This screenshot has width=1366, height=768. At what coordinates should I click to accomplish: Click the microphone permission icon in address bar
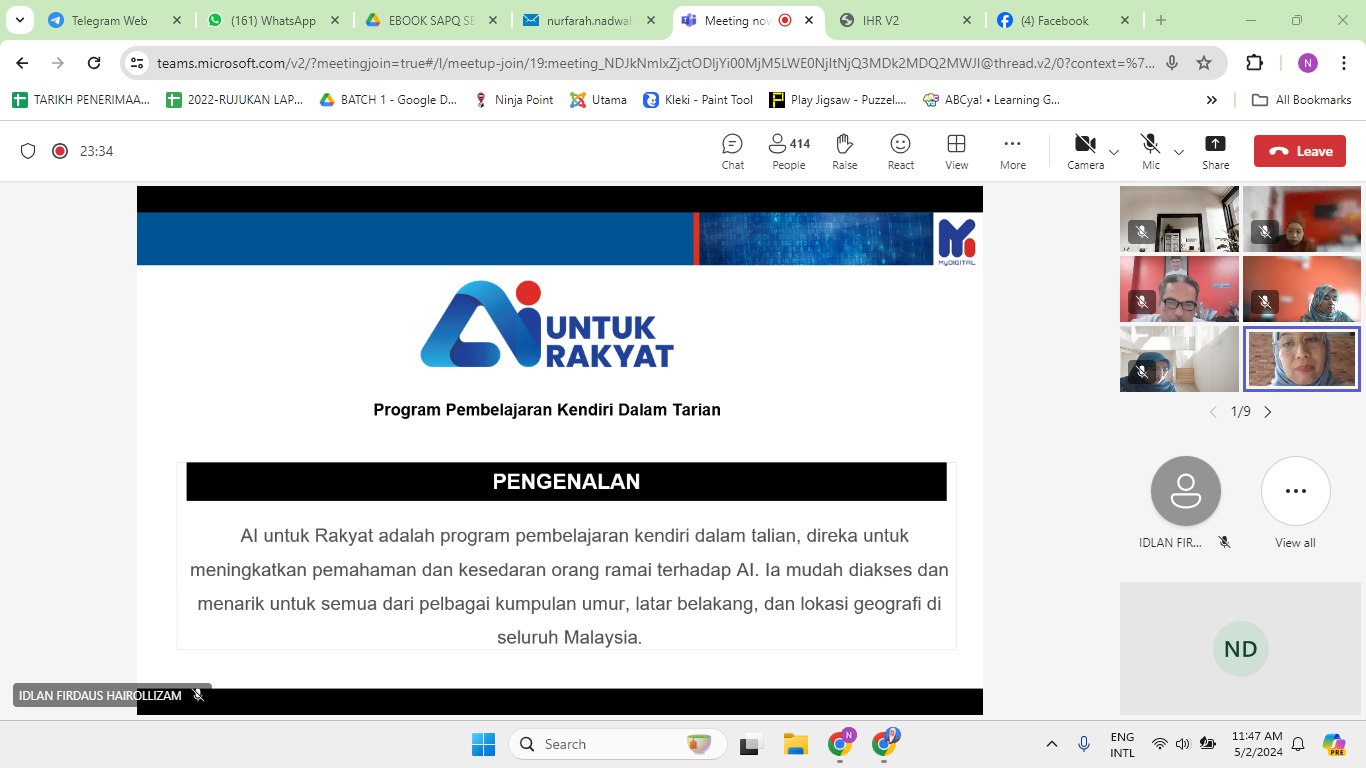[x=1172, y=63]
